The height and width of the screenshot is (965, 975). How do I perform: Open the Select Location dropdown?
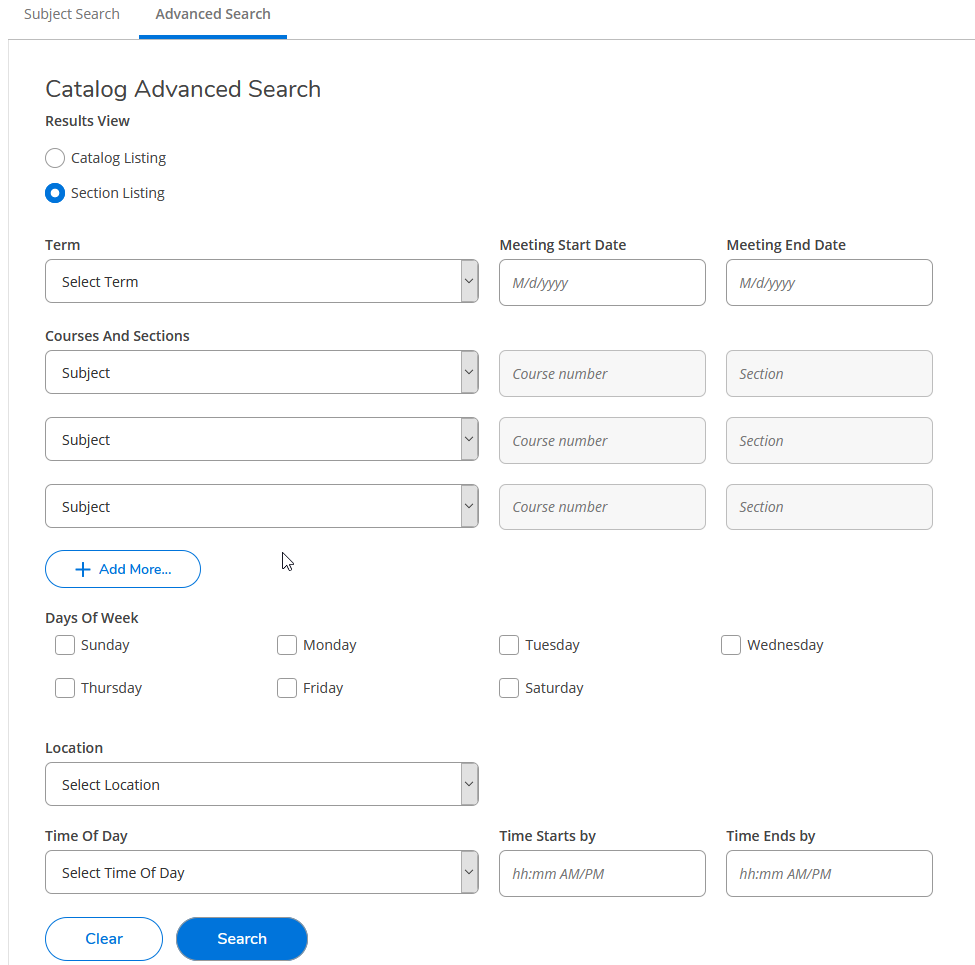(x=262, y=785)
